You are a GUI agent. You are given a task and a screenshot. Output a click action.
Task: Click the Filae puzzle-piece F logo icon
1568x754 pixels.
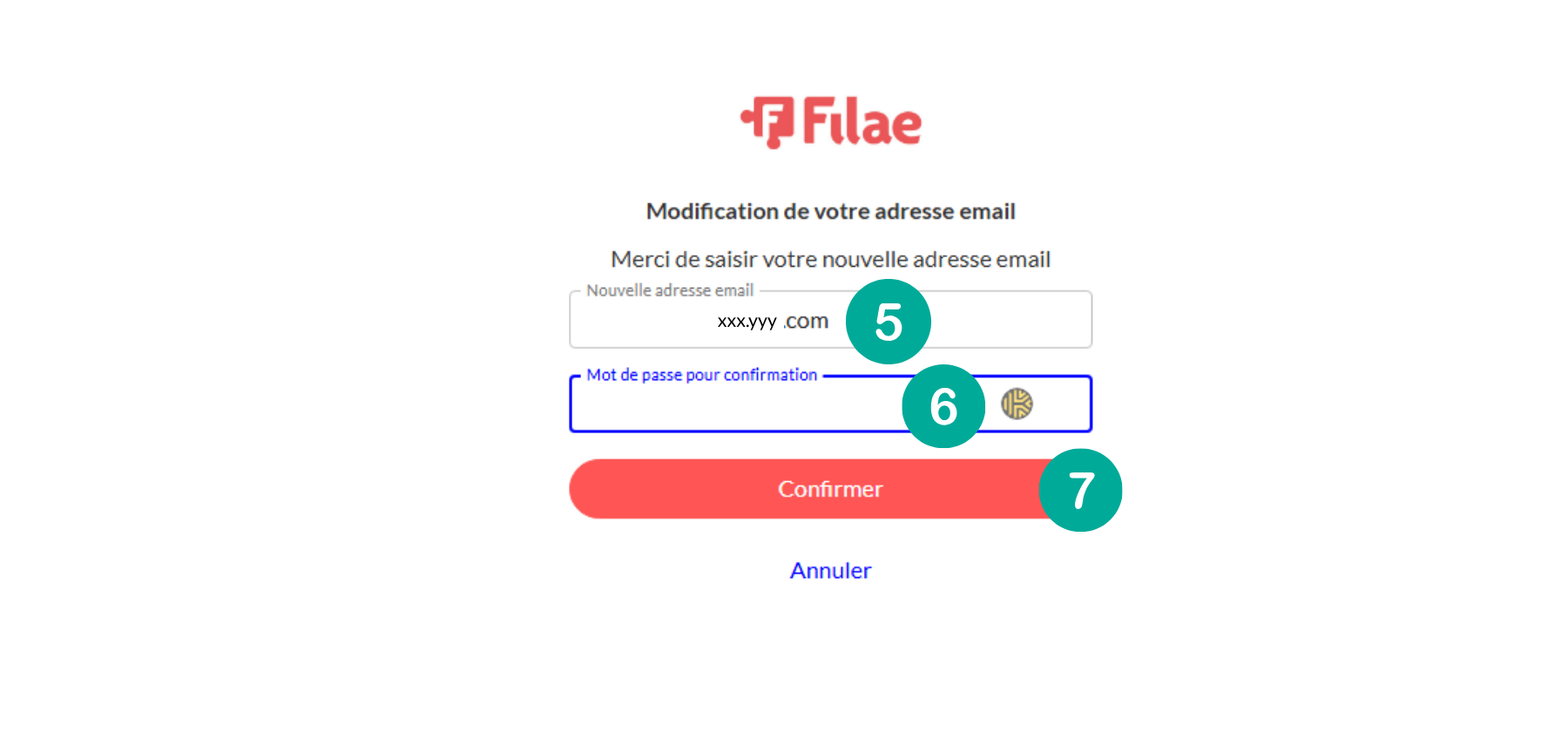768,121
